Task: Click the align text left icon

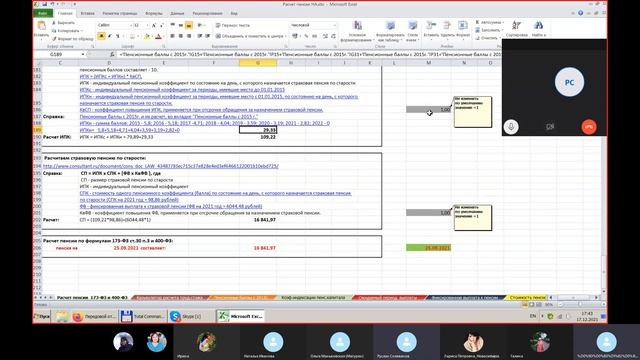Action: pos(173,36)
